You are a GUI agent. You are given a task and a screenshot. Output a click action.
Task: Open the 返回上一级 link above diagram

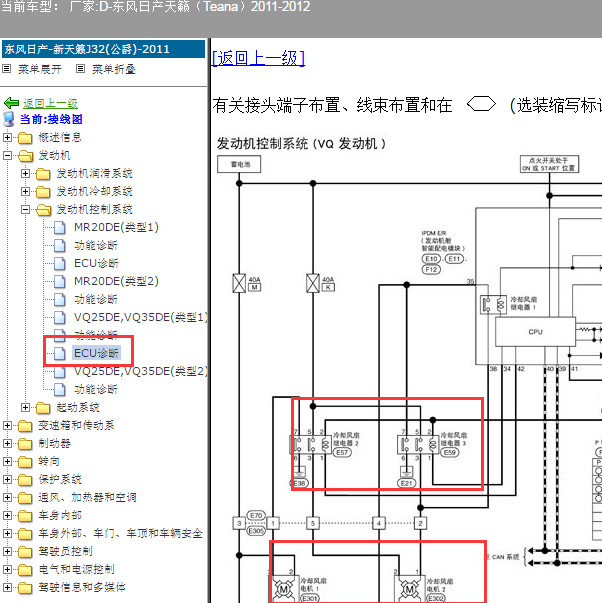pyautogui.click(x=258, y=59)
